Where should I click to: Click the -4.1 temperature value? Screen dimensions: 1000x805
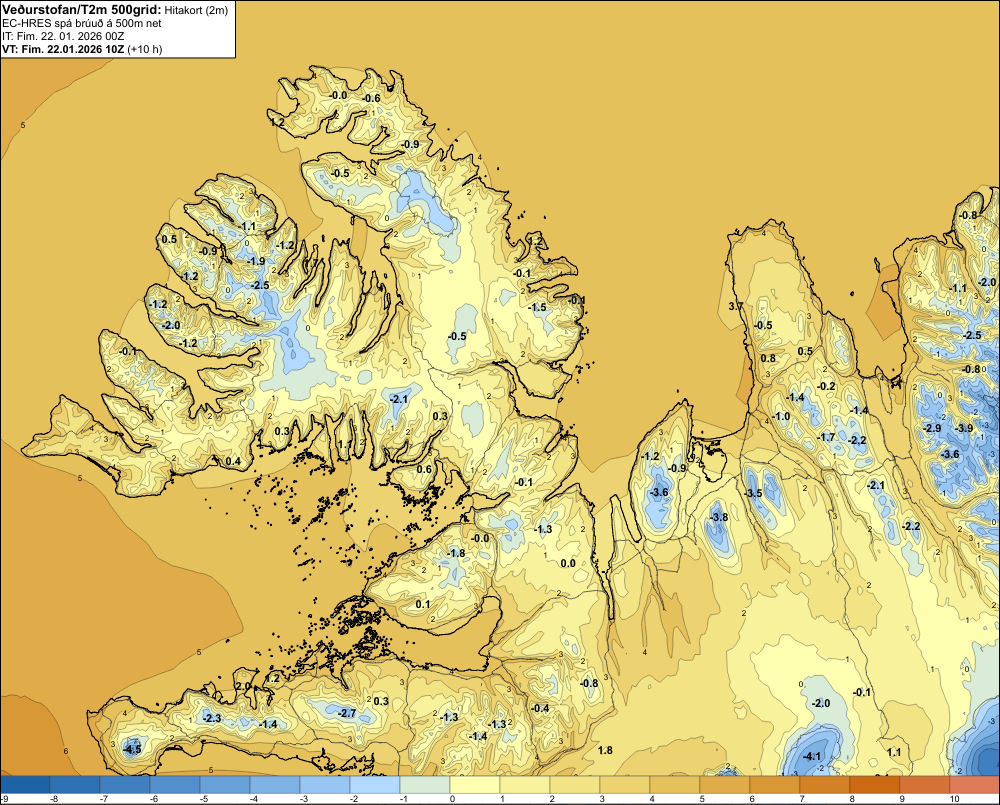pyautogui.click(x=812, y=757)
